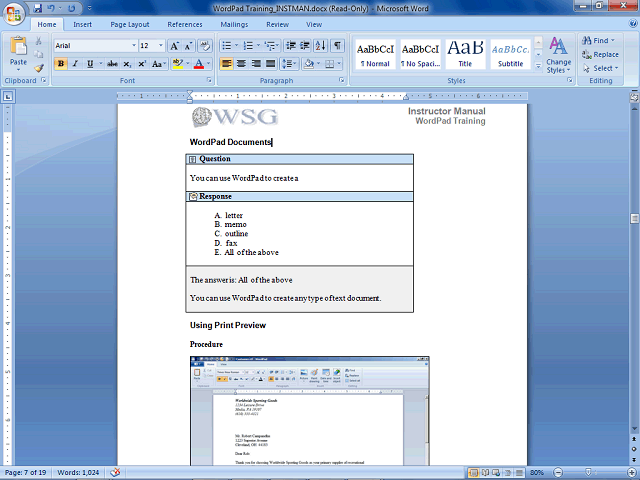Image resolution: width=640 pixels, height=480 pixels.
Task: Align text right
Action: click(256, 64)
